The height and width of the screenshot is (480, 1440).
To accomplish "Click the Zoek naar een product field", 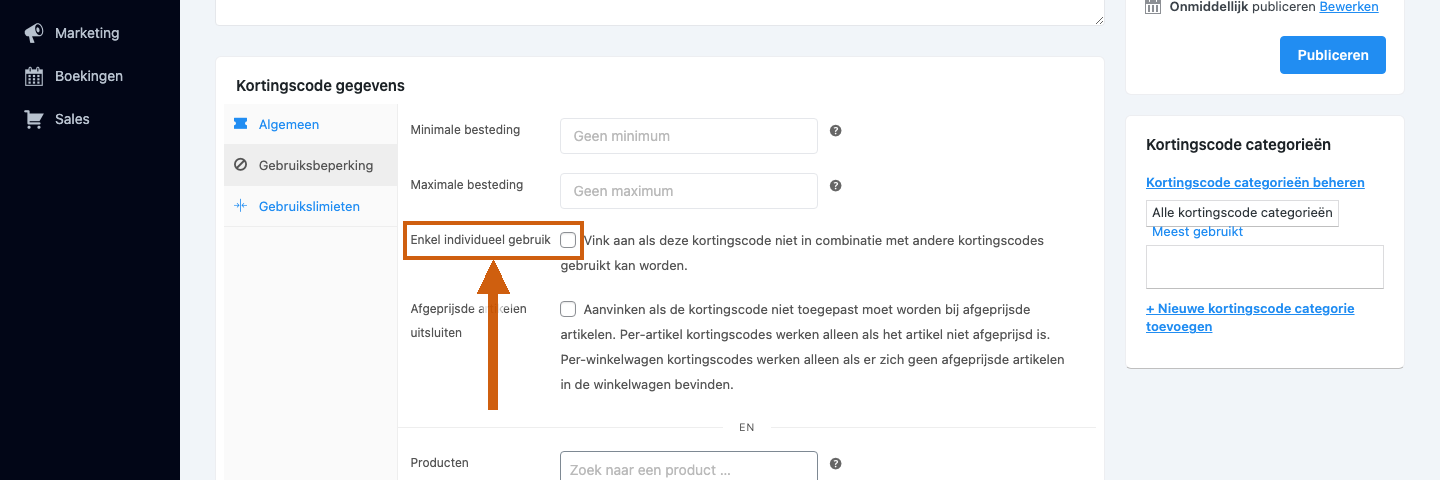I will [689, 468].
